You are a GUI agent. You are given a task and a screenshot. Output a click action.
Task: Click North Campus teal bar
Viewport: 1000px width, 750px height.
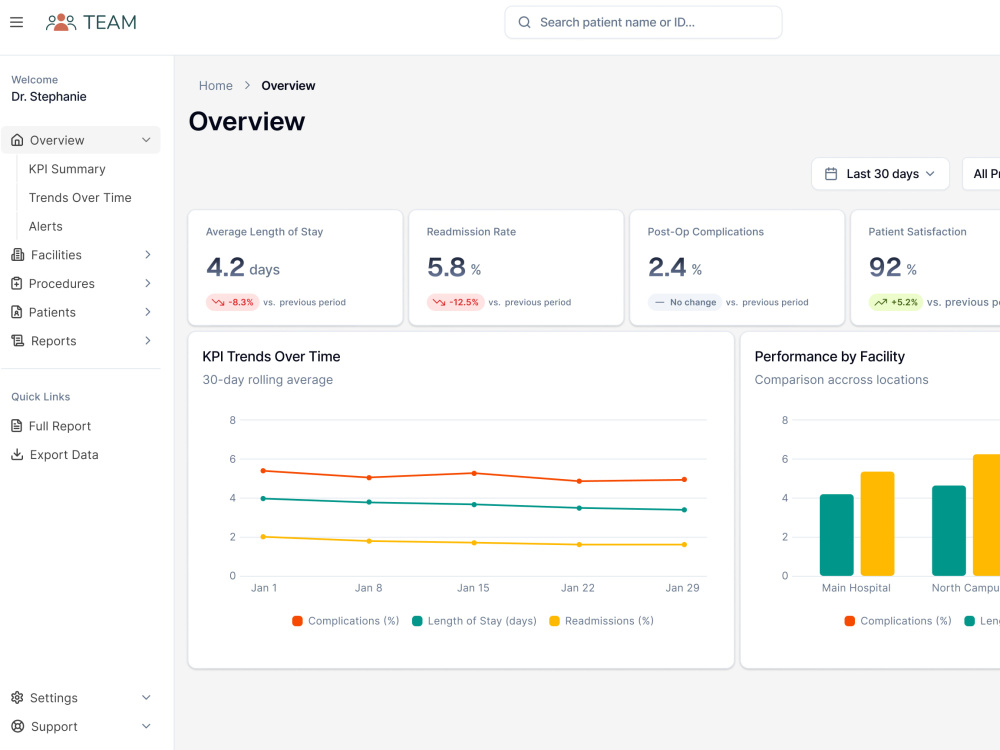tap(948, 531)
